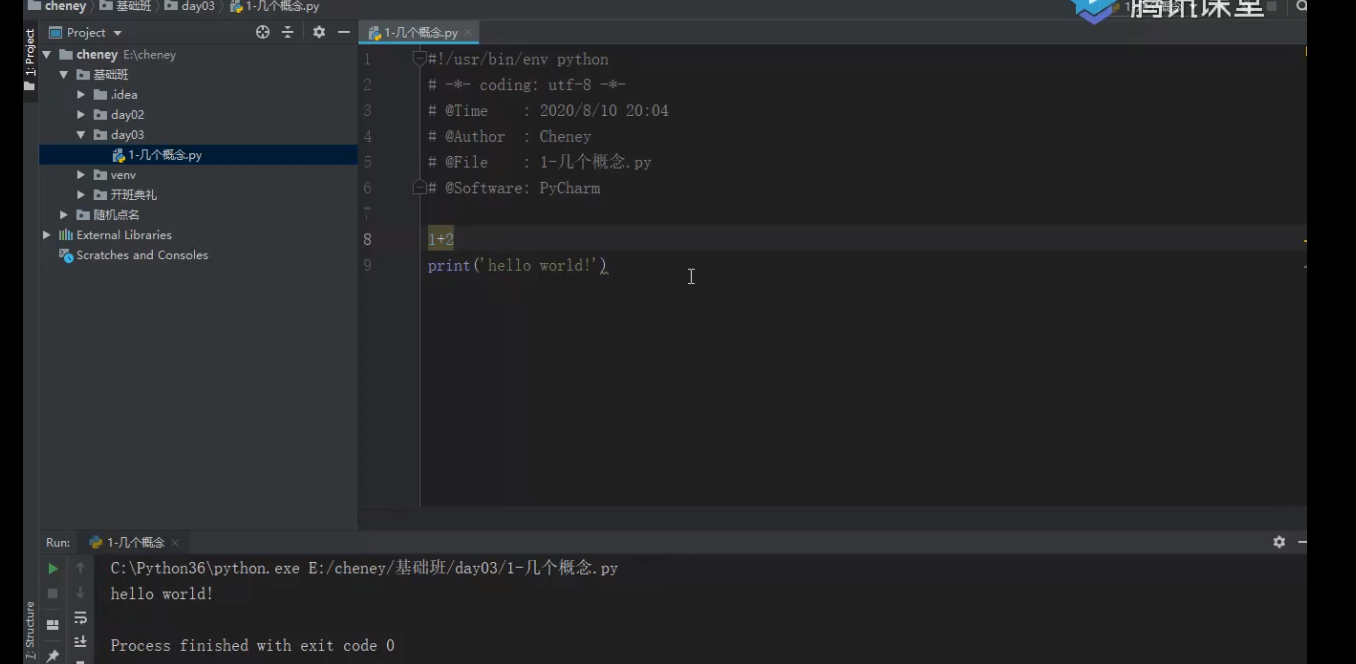The image size is (1356, 664).
Task: Open the Project panel settings gear
Action: [318, 31]
